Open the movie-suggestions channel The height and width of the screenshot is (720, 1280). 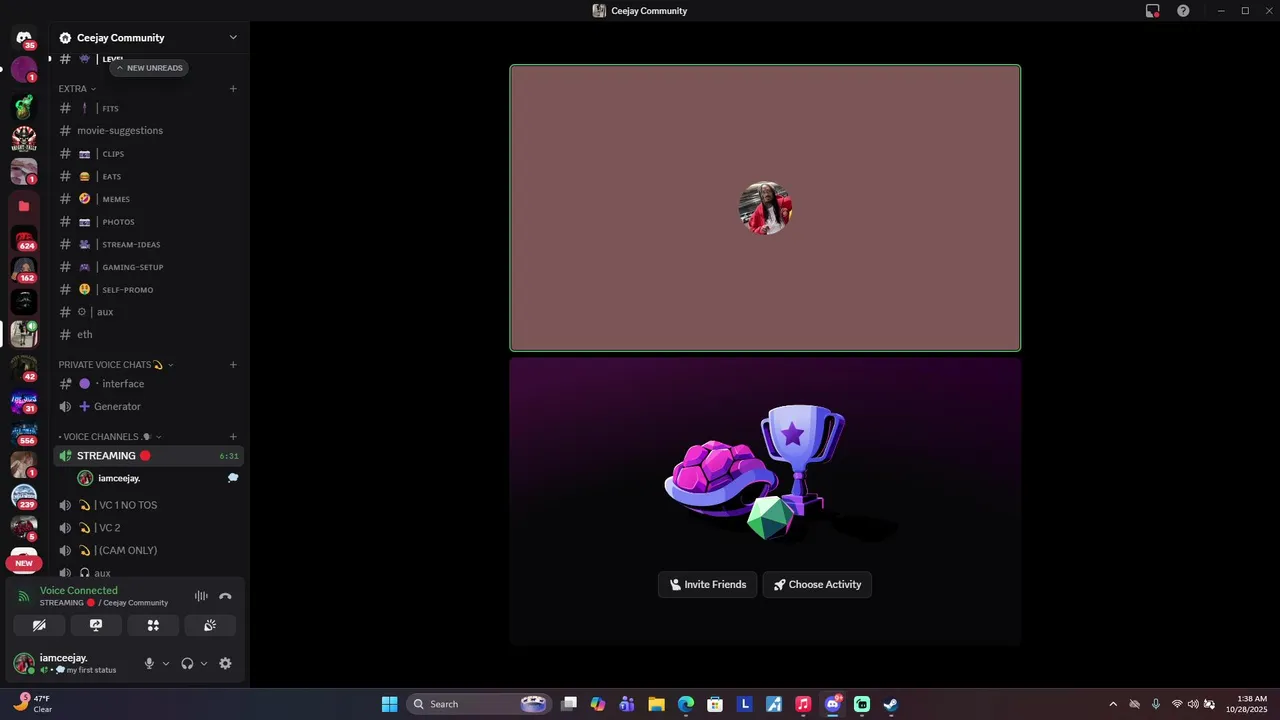(148, 131)
